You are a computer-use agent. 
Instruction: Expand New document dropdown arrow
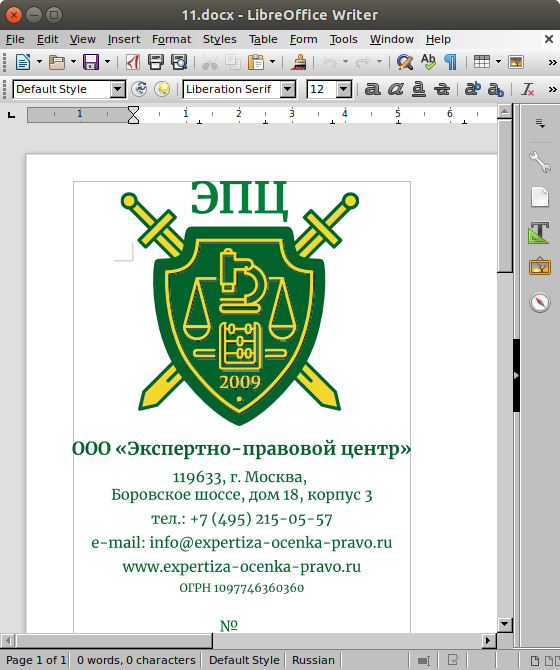[x=39, y=62]
